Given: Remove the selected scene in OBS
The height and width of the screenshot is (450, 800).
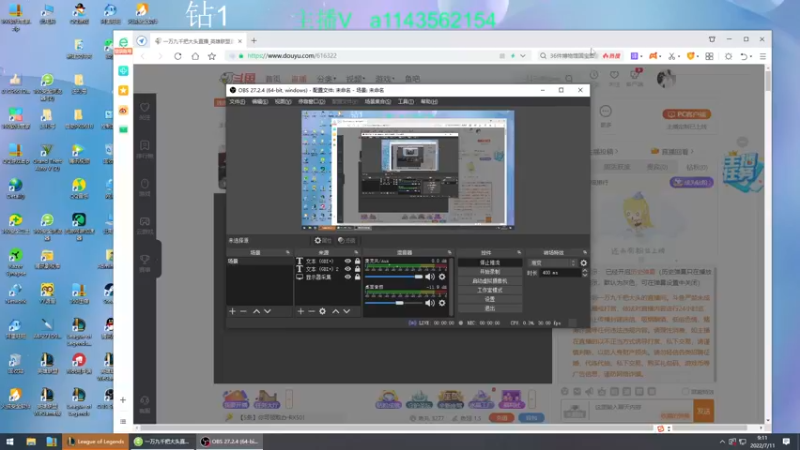Looking at the screenshot, I should (243, 311).
